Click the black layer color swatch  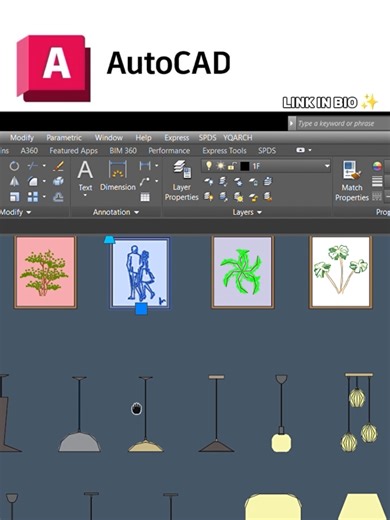245,166
